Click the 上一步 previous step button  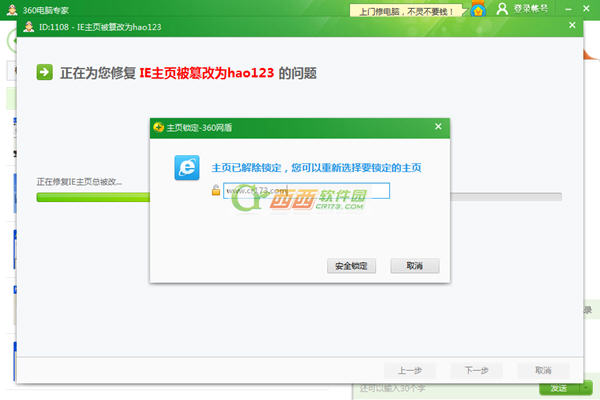[410, 370]
